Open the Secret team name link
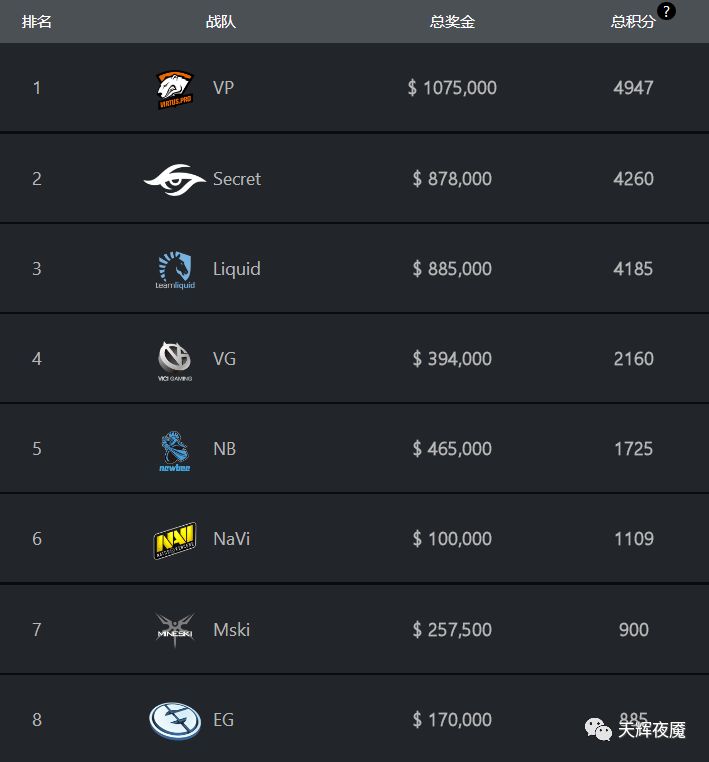Image resolution: width=709 pixels, height=762 pixels. [x=237, y=179]
